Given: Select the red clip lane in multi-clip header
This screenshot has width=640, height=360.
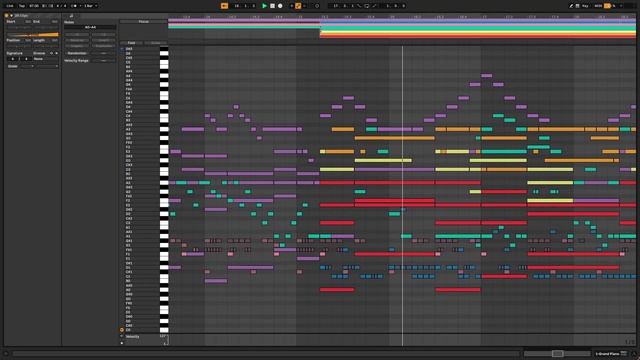Looking at the screenshot, I should coord(478,37).
